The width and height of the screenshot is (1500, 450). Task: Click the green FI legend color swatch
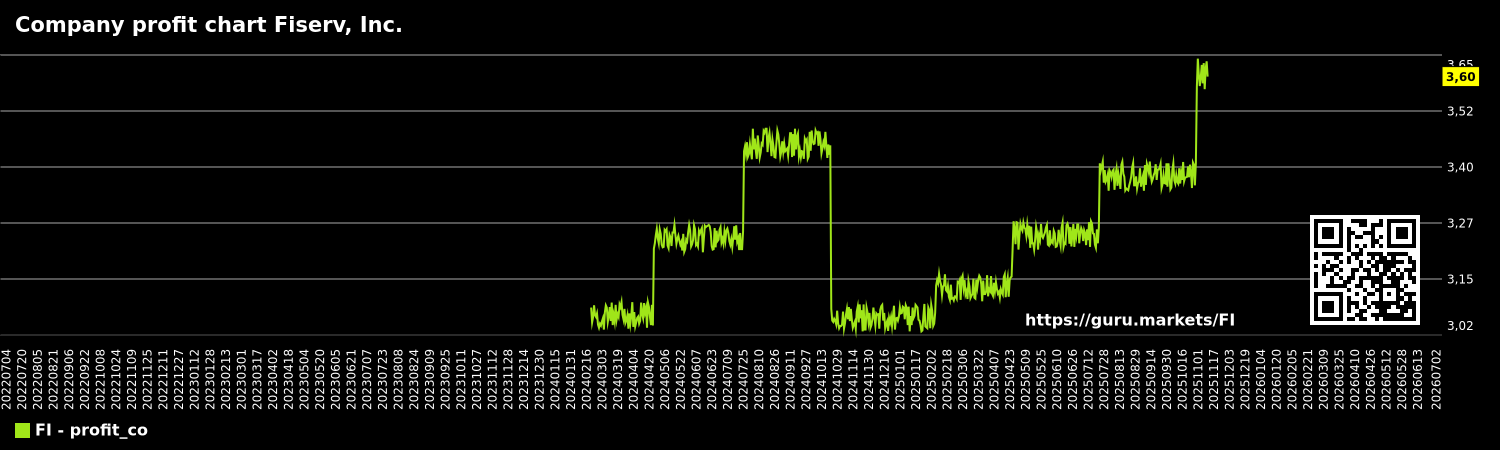22,431
